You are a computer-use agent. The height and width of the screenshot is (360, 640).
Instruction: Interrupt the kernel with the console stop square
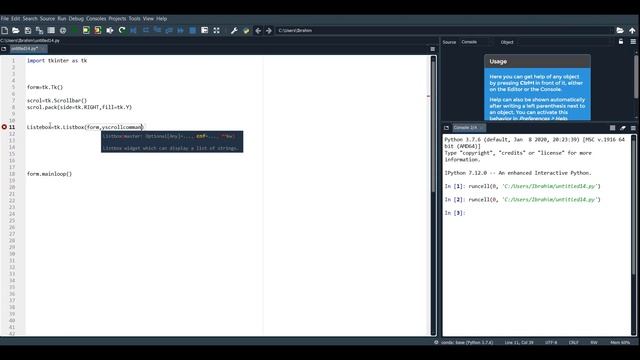click(612, 128)
